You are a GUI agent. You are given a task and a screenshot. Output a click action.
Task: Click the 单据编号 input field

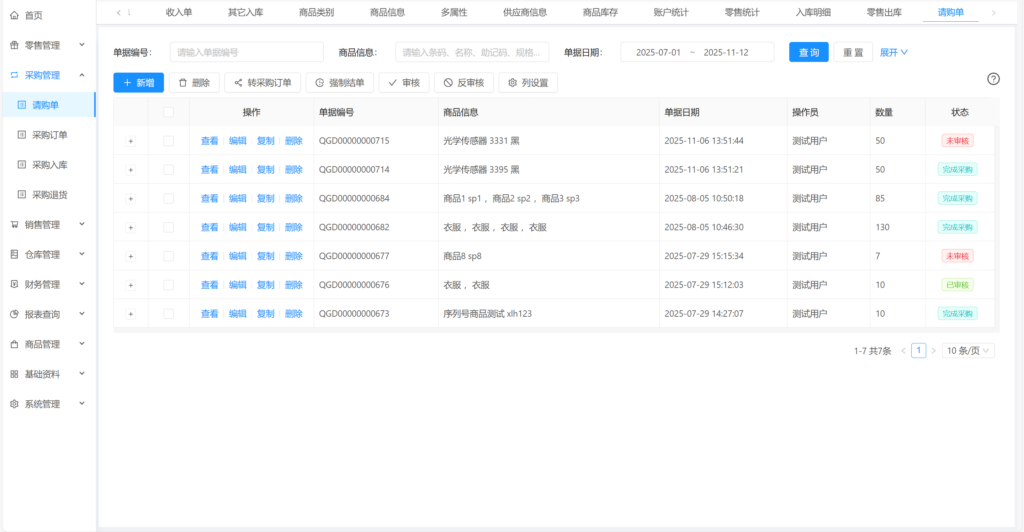click(247, 52)
